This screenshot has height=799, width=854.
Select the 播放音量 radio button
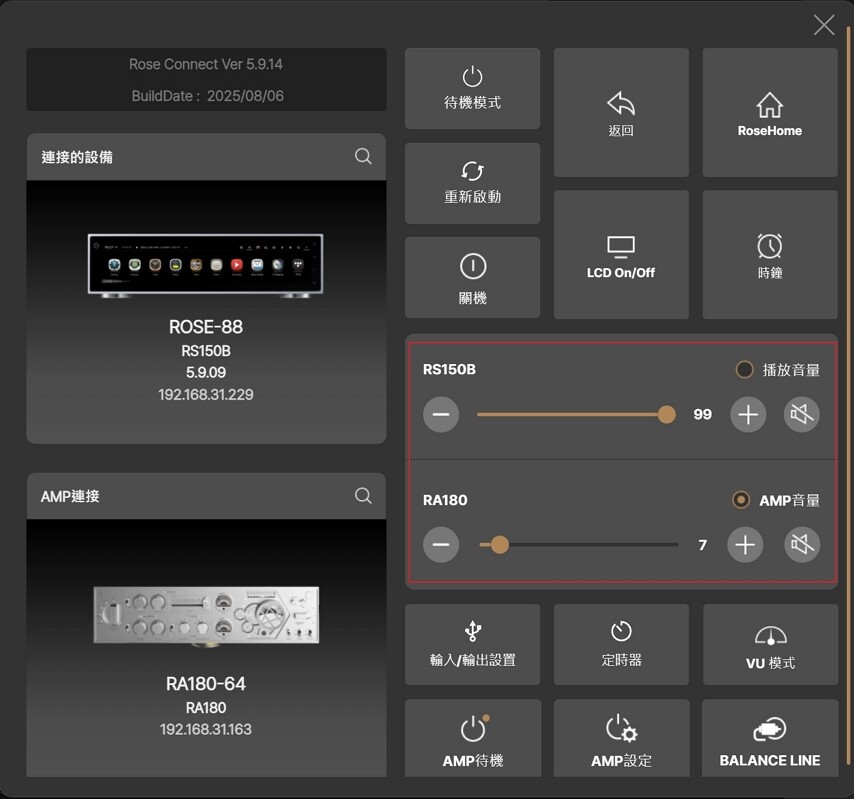click(744, 370)
